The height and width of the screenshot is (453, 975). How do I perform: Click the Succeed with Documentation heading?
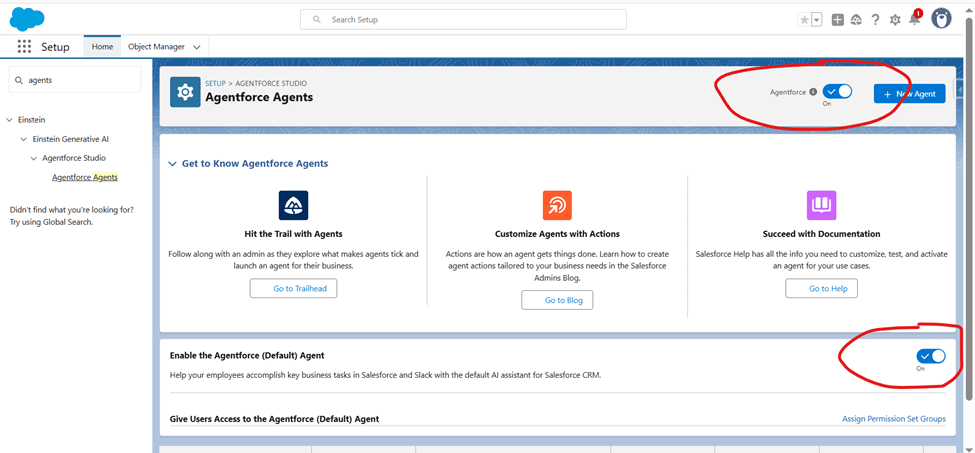(x=821, y=234)
